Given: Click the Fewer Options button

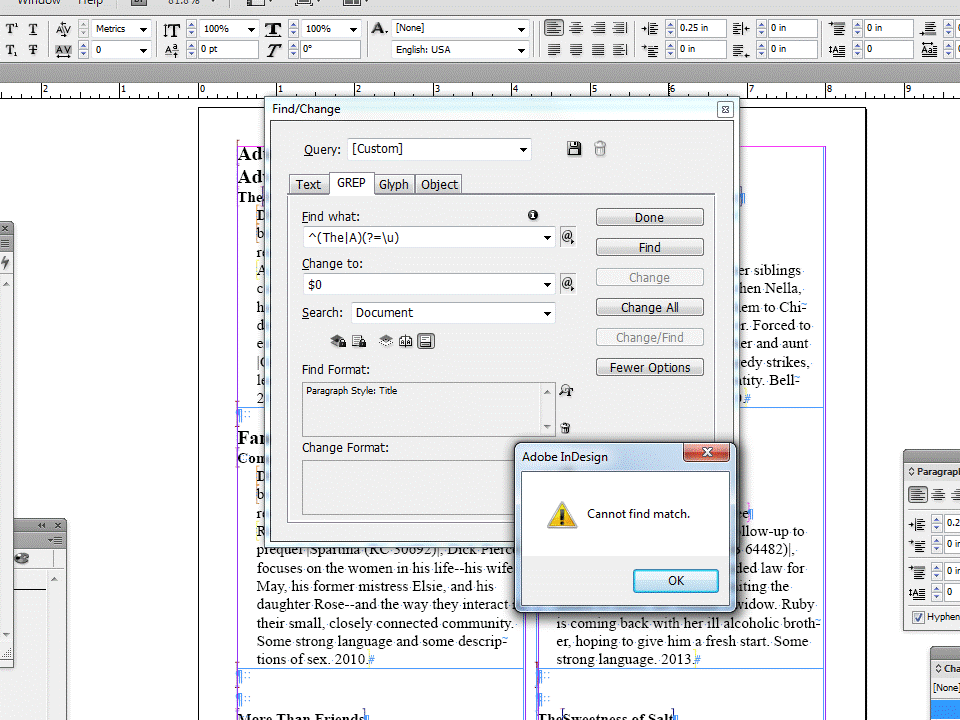Looking at the screenshot, I should pyautogui.click(x=650, y=367).
